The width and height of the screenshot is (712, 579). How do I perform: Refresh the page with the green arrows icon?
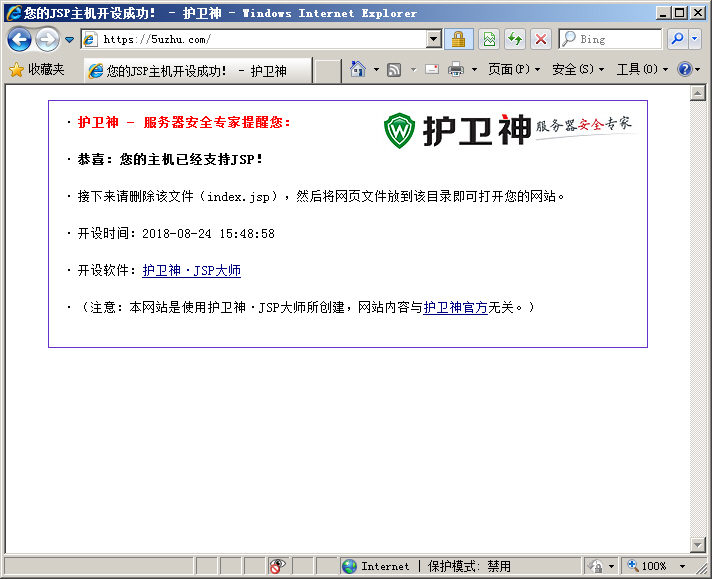[x=514, y=39]
